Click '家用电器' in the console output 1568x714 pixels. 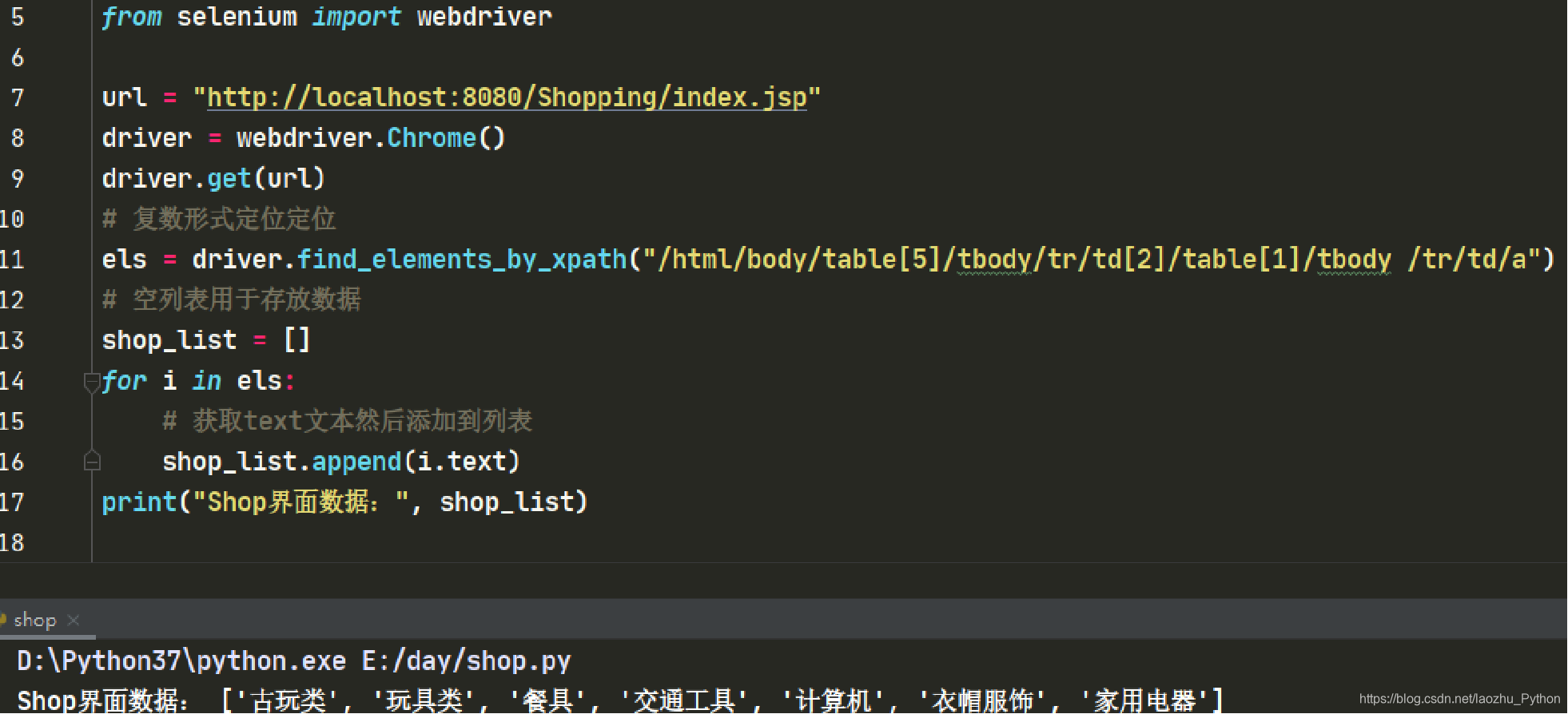pos(1144,700)
